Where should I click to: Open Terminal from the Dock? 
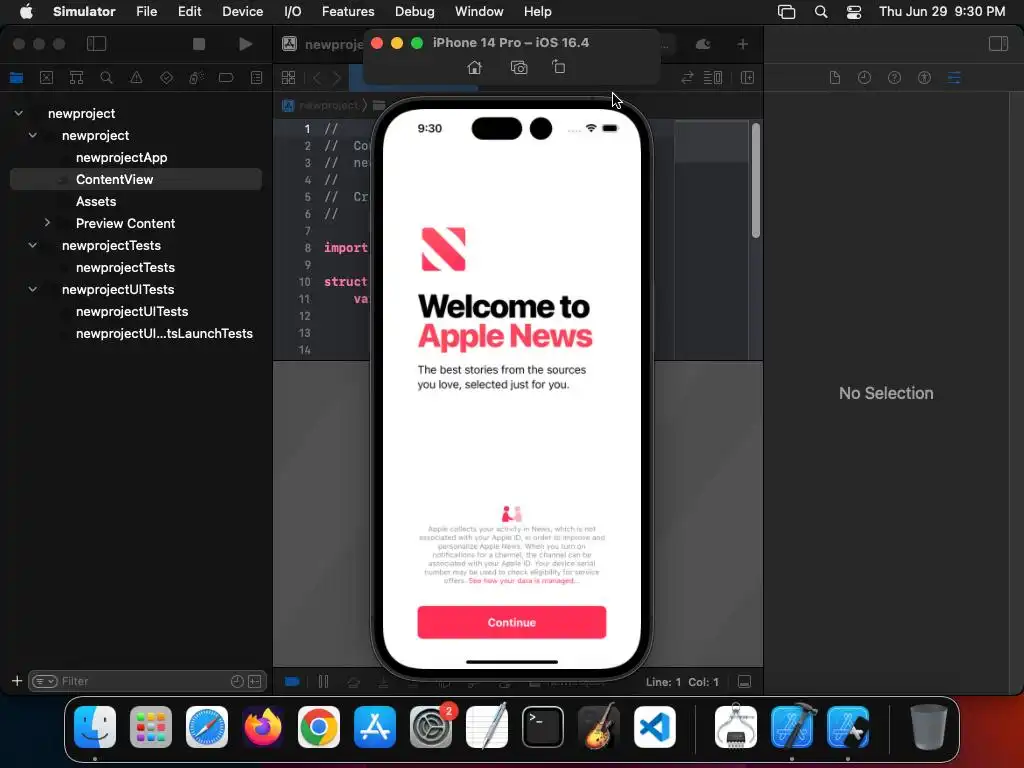point(543,727)
